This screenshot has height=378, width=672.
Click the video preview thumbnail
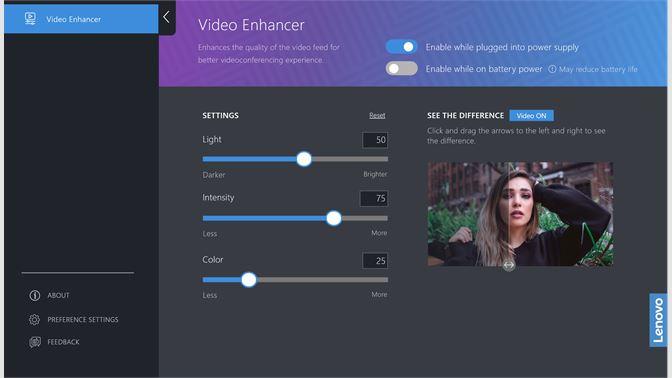point(520,214)
